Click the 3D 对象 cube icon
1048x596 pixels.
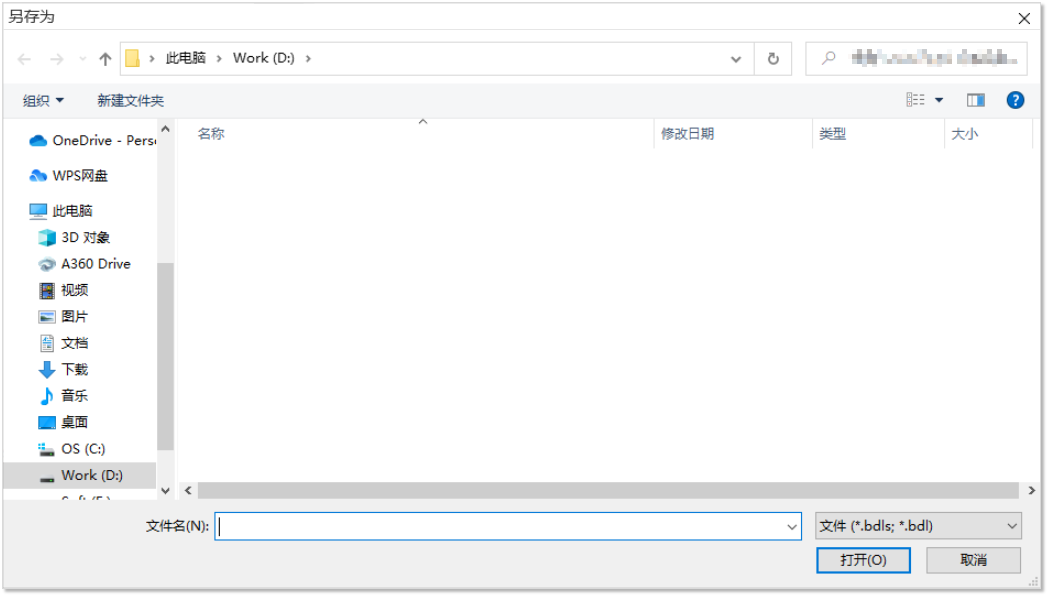pos(47,237)
